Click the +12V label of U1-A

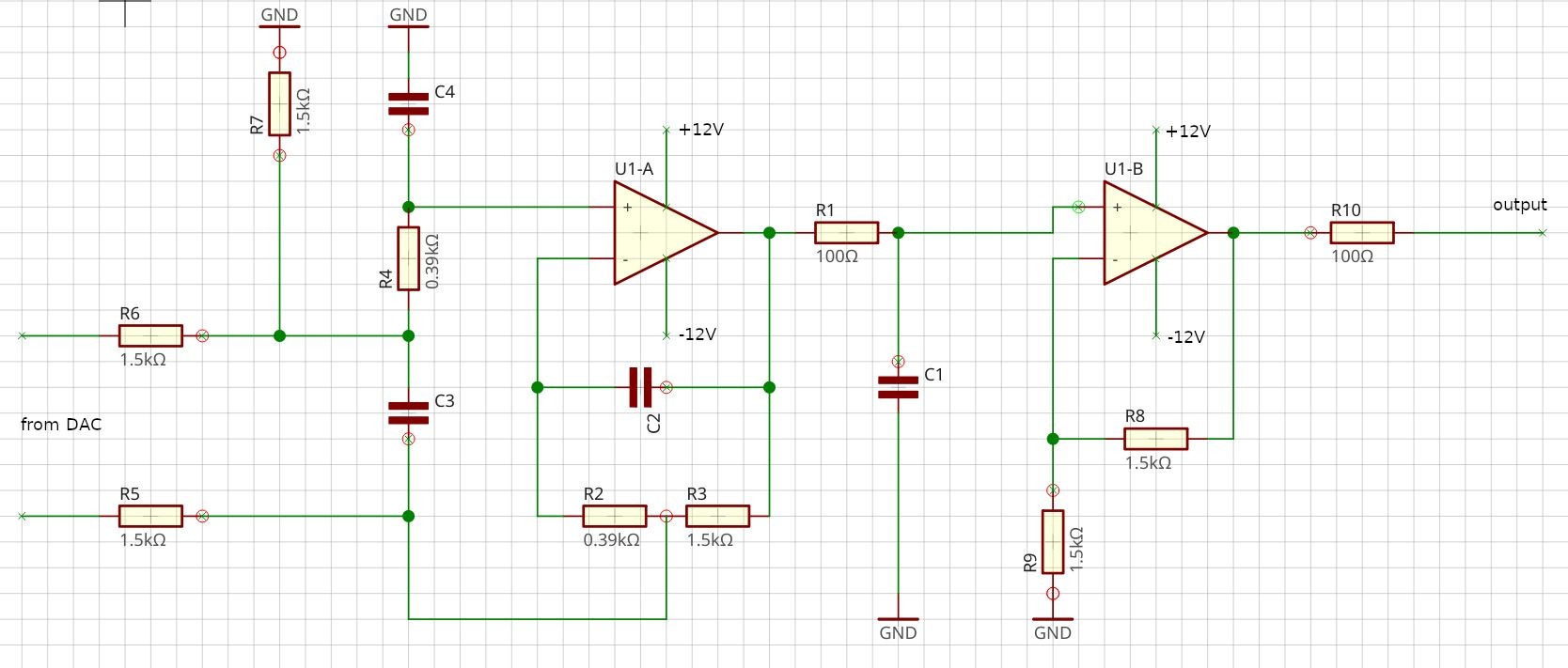click(x=701, y=130)
